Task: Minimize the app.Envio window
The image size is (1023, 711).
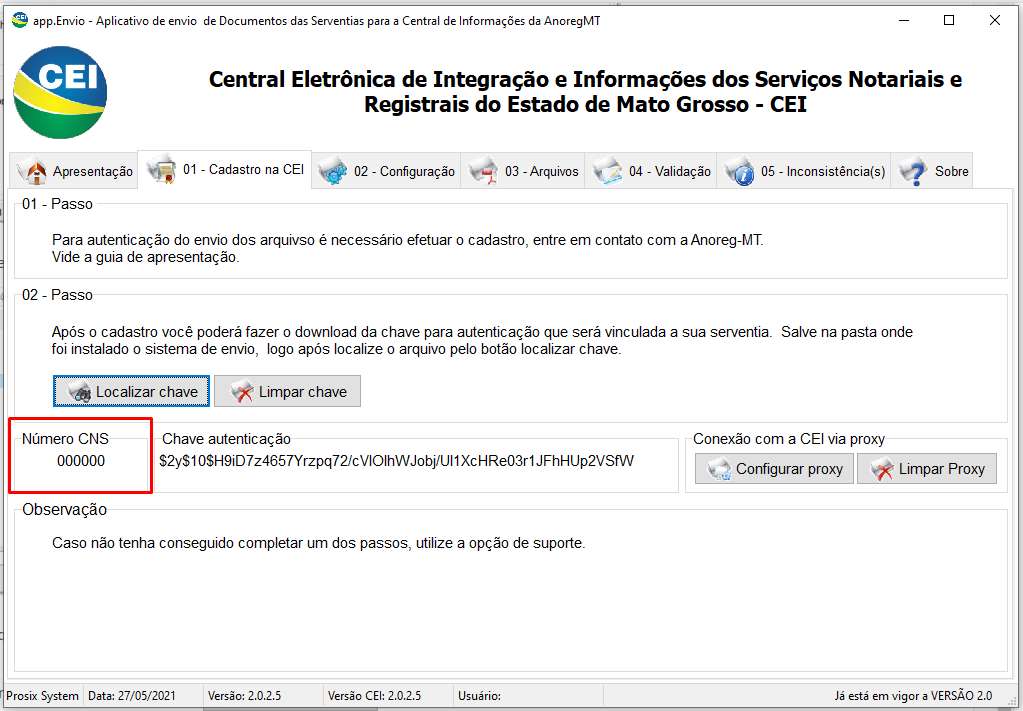Action: click(904, 20)
